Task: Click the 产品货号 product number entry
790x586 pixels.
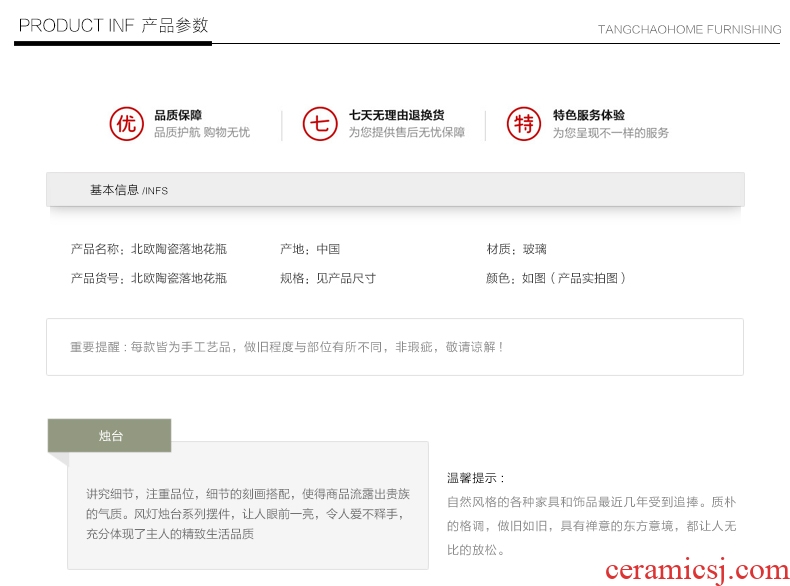Action: [x=149, y=278]
